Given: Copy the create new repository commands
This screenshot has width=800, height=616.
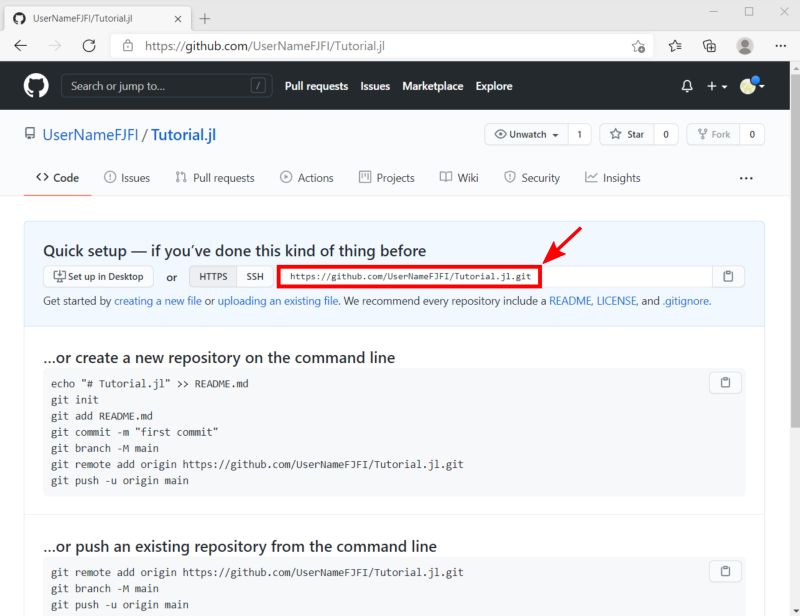Looking at the screenshot, I should pyautogui.click(x=725, y=382).
